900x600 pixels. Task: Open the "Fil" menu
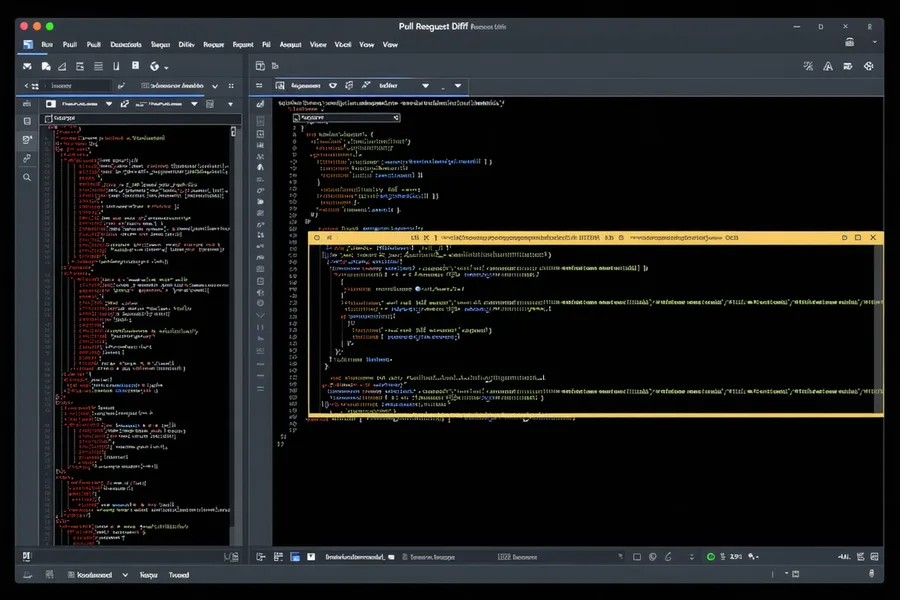click(x=266, y=45)
